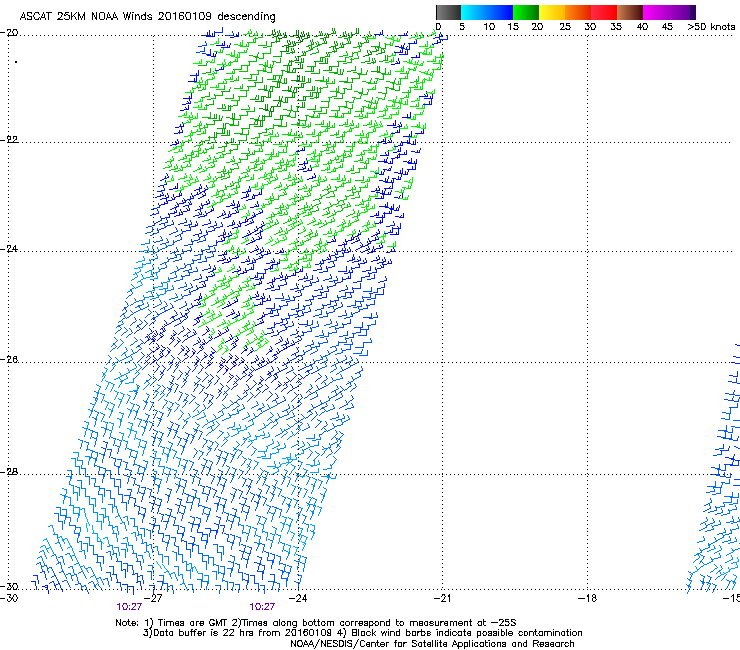Choose the purple 45-50 knots legend swatch
The image size is (740, 650).
(682, 12)
